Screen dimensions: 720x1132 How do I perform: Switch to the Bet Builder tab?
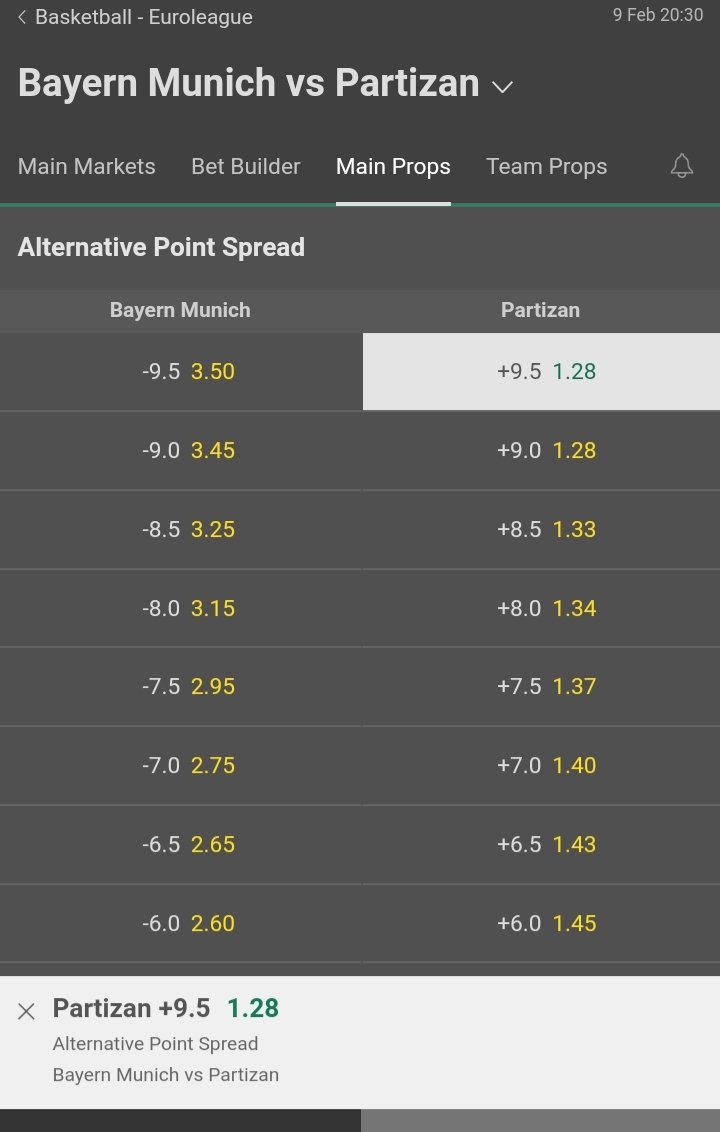[246, 167]
